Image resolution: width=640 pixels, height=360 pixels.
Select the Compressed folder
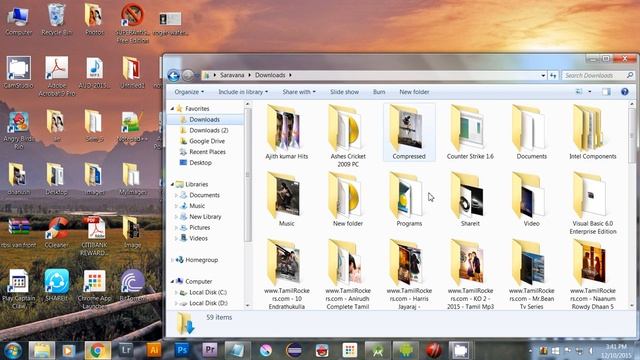point(409,133)
